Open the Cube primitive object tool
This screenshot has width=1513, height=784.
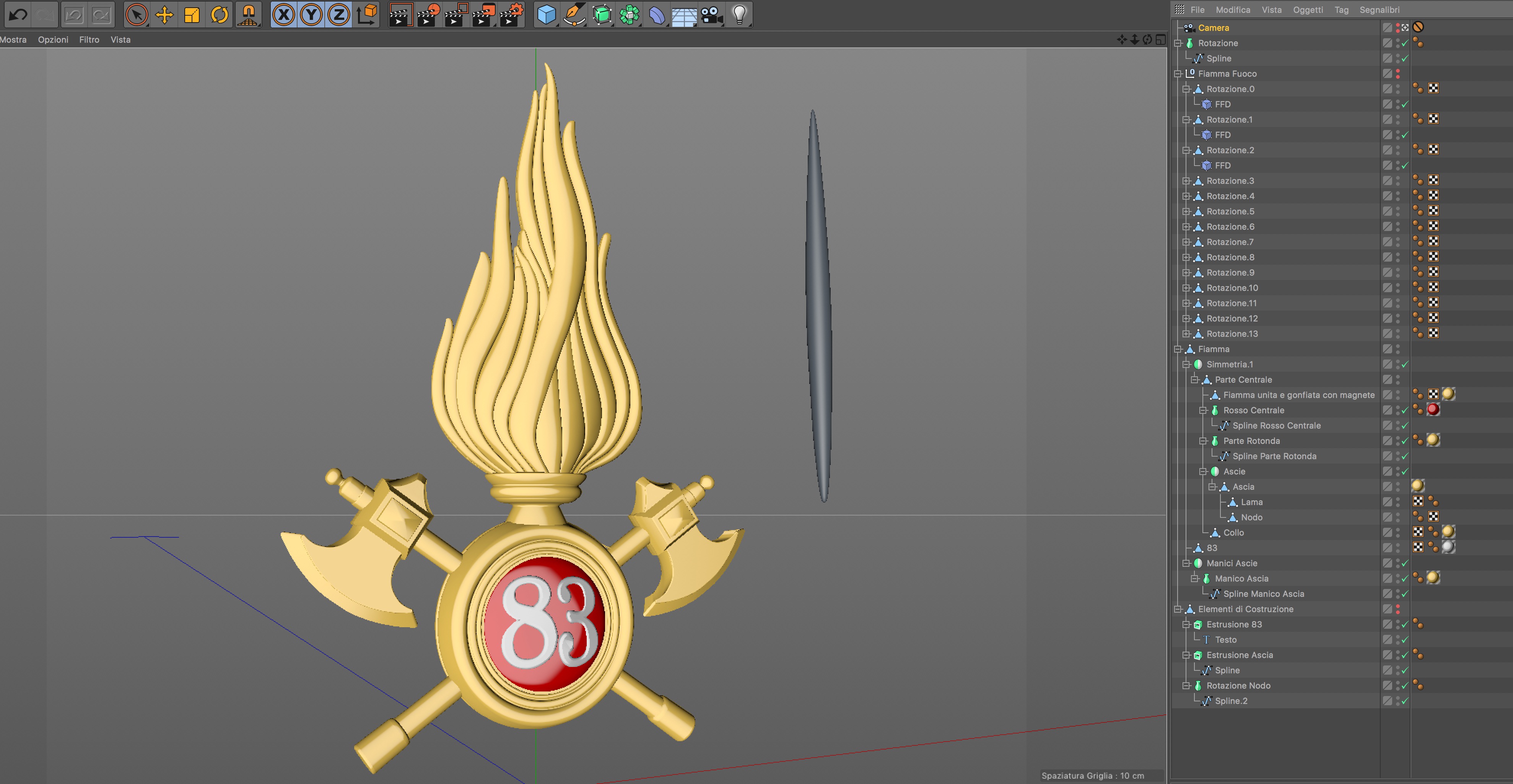546,15
